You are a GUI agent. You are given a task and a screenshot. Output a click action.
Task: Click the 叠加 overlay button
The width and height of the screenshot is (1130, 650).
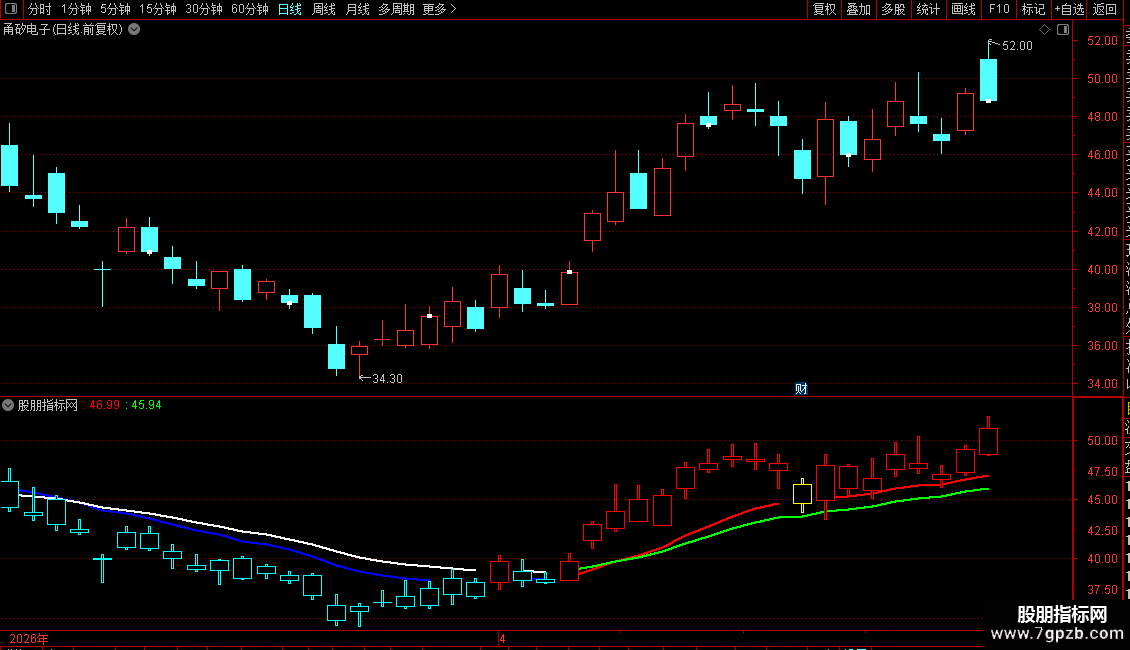(858, 9)
